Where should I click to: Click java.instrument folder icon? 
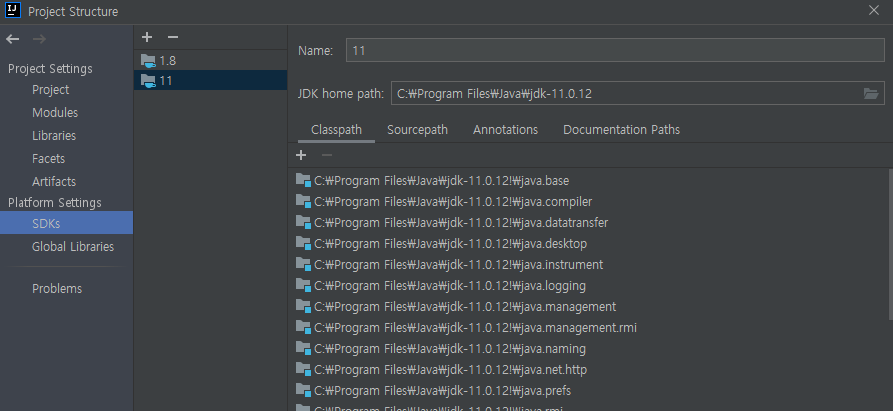(x=303, y=265)
